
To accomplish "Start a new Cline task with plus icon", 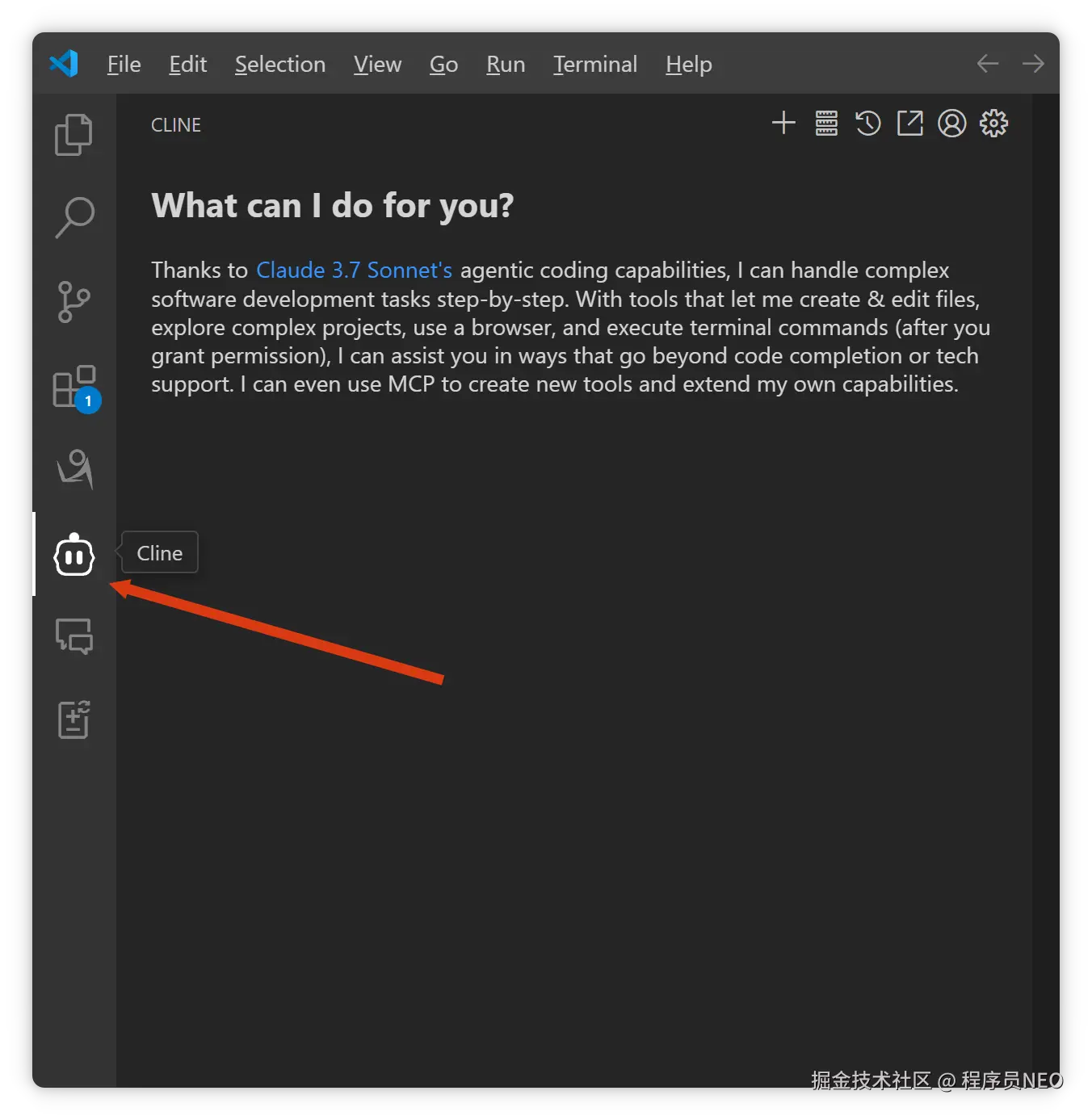I will pos(783,124).
